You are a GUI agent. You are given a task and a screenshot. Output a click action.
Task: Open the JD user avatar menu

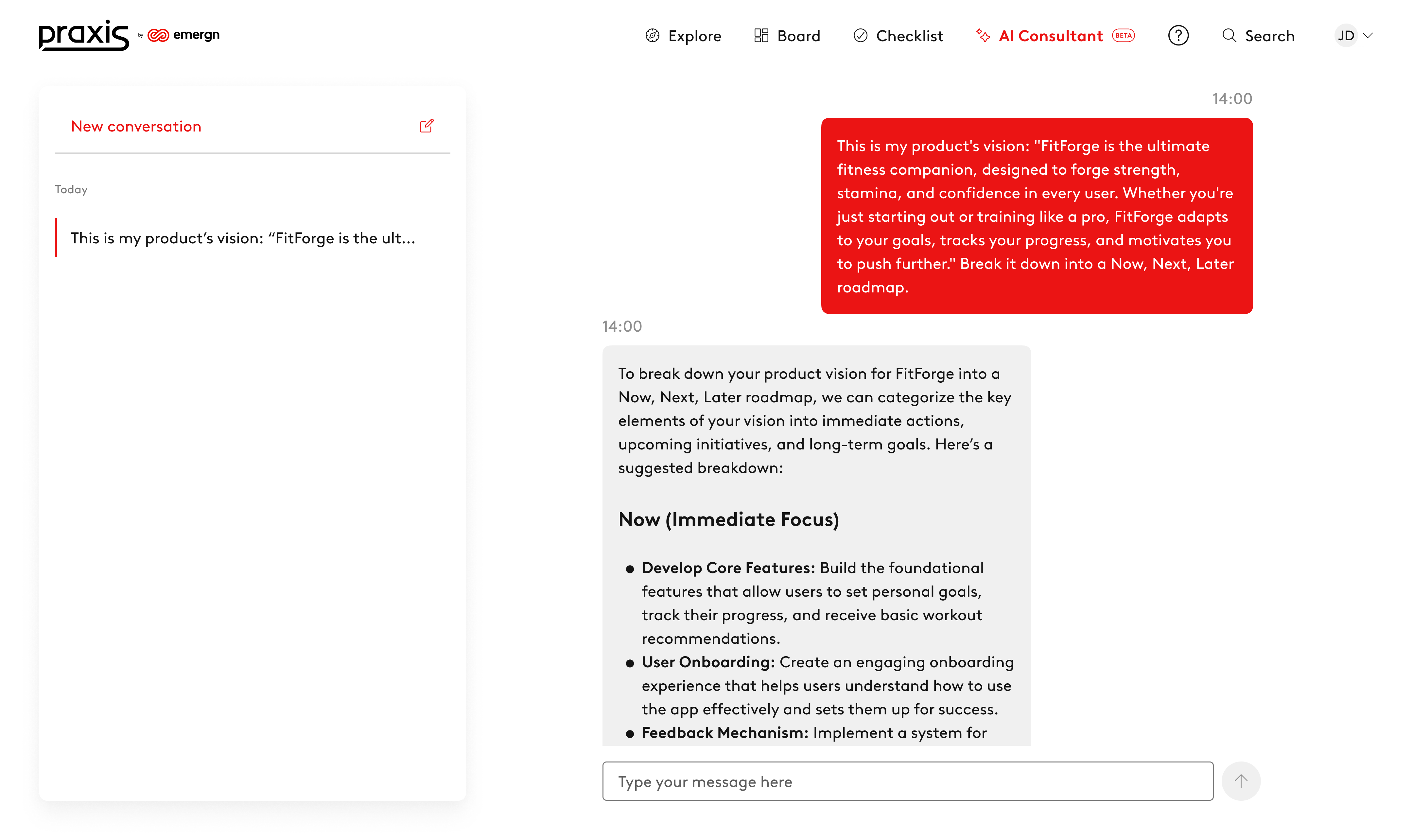[x=1346, y=36]
